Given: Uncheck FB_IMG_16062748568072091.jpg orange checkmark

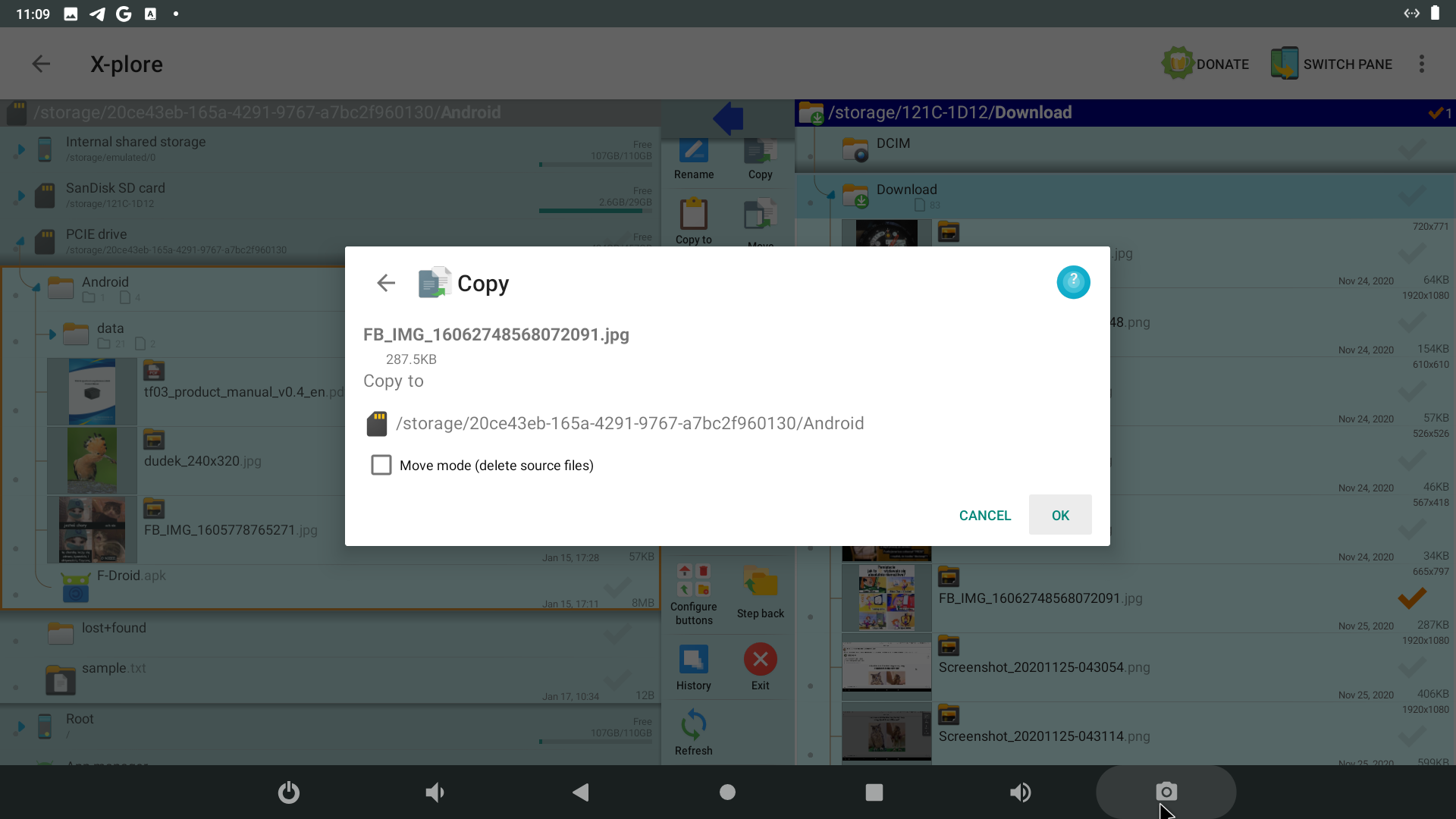Looking at the screenshot, I should pyautogui.click(x=1412, y=598).
